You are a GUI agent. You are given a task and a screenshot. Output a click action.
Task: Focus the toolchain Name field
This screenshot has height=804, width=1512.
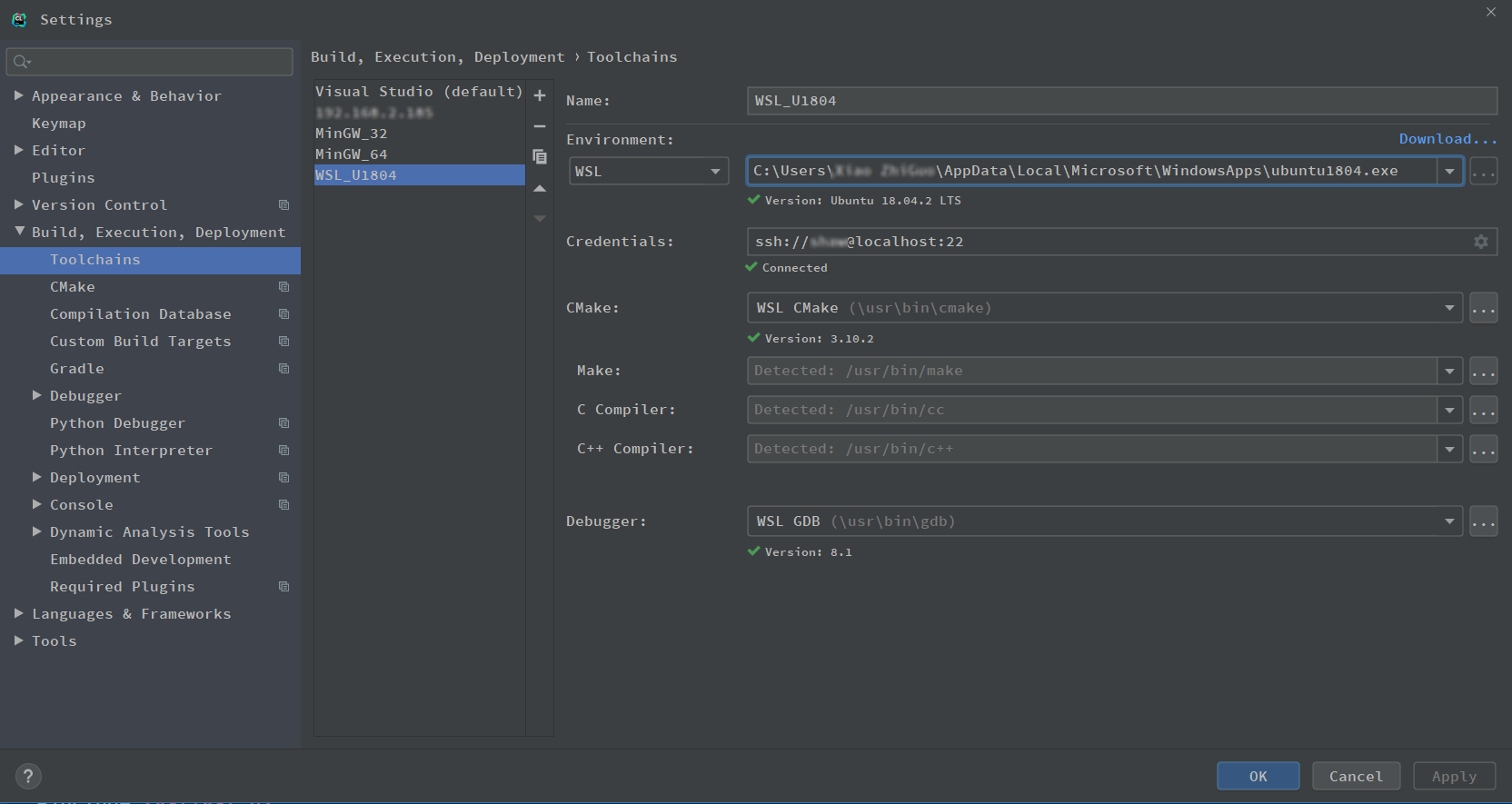click(x=1122, y=101)
